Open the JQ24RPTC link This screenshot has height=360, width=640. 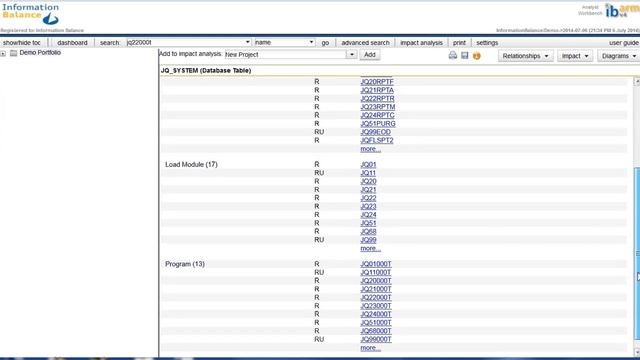(x=377, y=115)
